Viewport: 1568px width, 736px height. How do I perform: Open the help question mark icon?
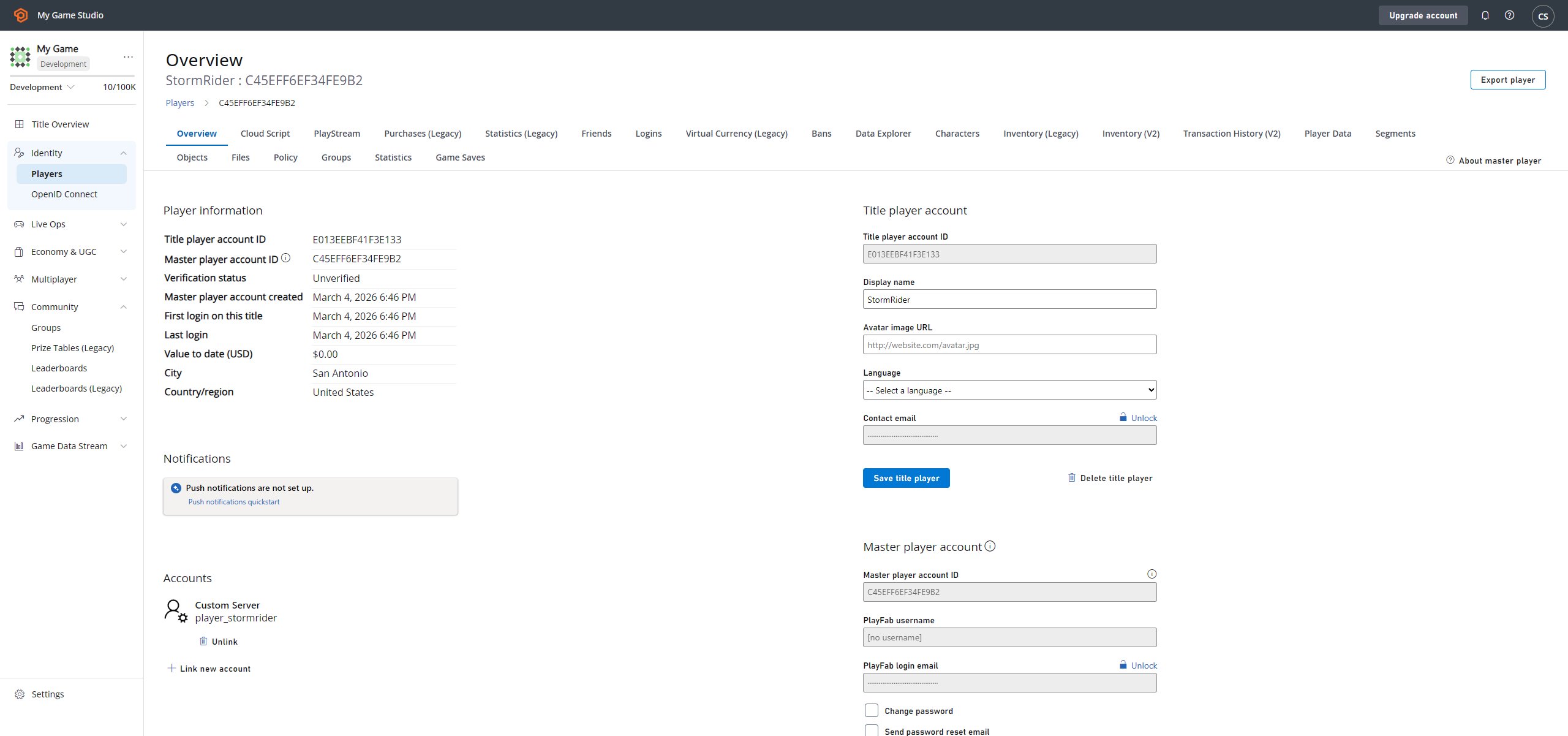click(1510, 15)
